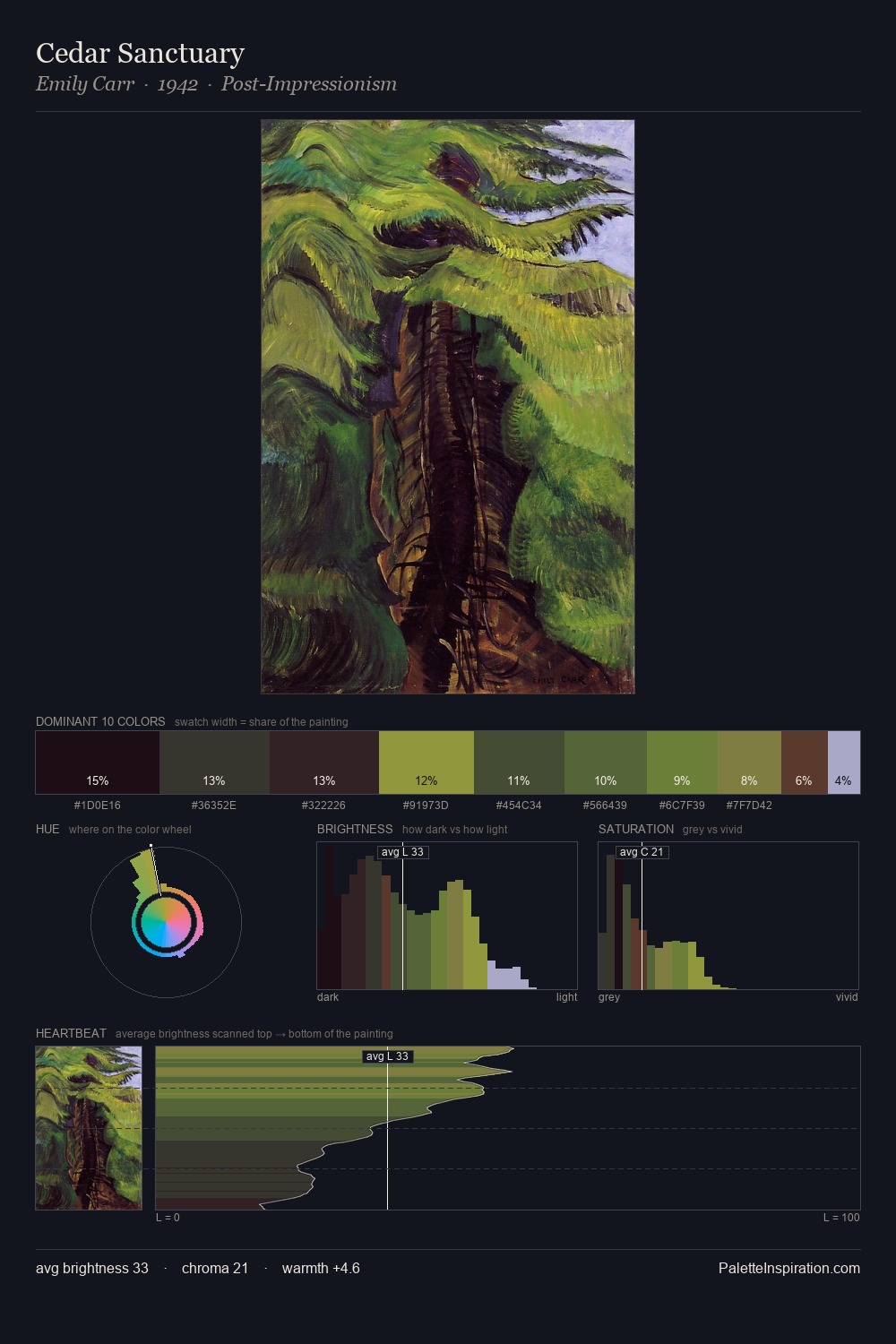This screenshot has height=1344, width=896.
Task: Select the 8% swatch #7F7D42
Action: pyautogui.click(x=749, y=762)
